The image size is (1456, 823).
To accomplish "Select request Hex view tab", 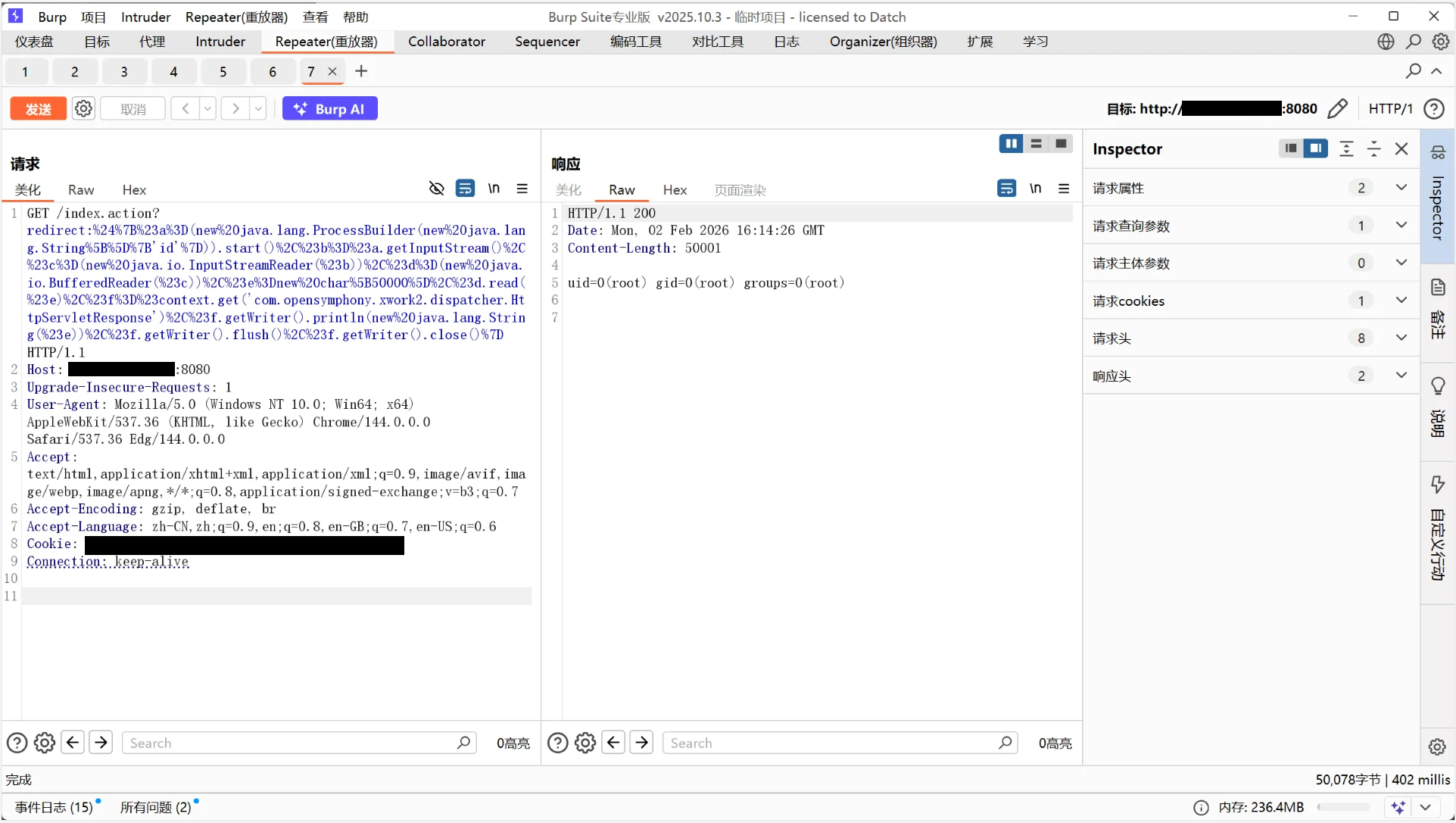I will coord(134,190).
